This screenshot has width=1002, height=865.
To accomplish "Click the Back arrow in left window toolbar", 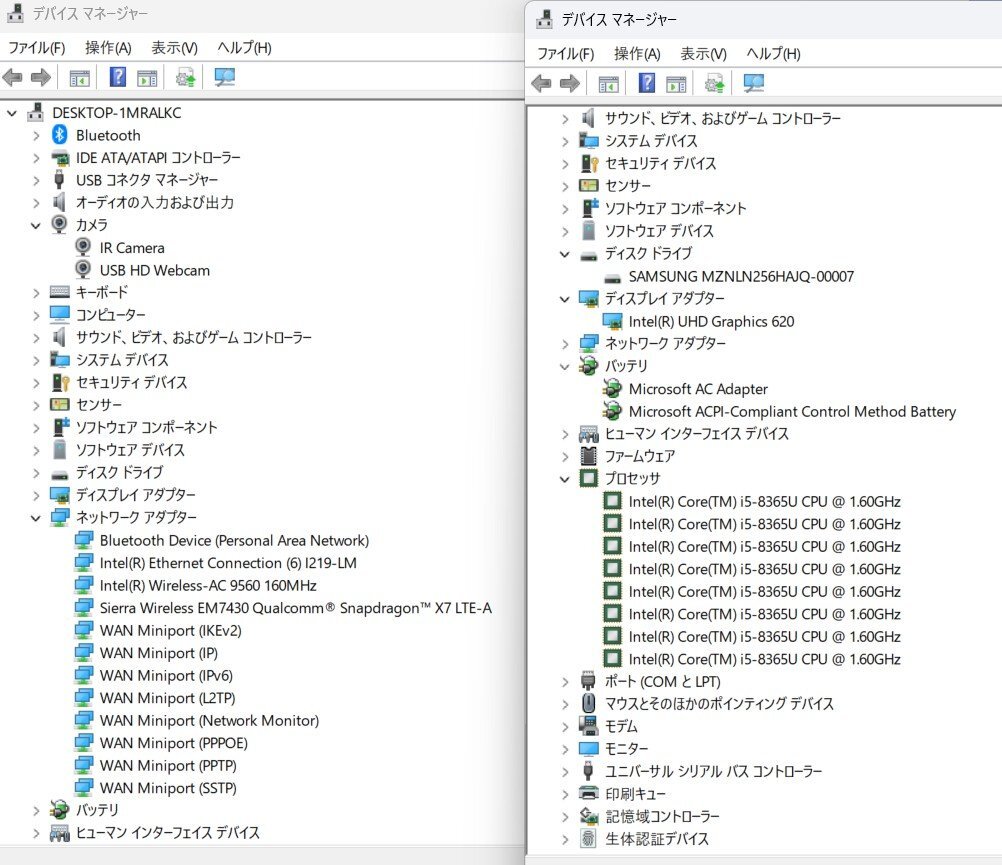I will (13, 77).
